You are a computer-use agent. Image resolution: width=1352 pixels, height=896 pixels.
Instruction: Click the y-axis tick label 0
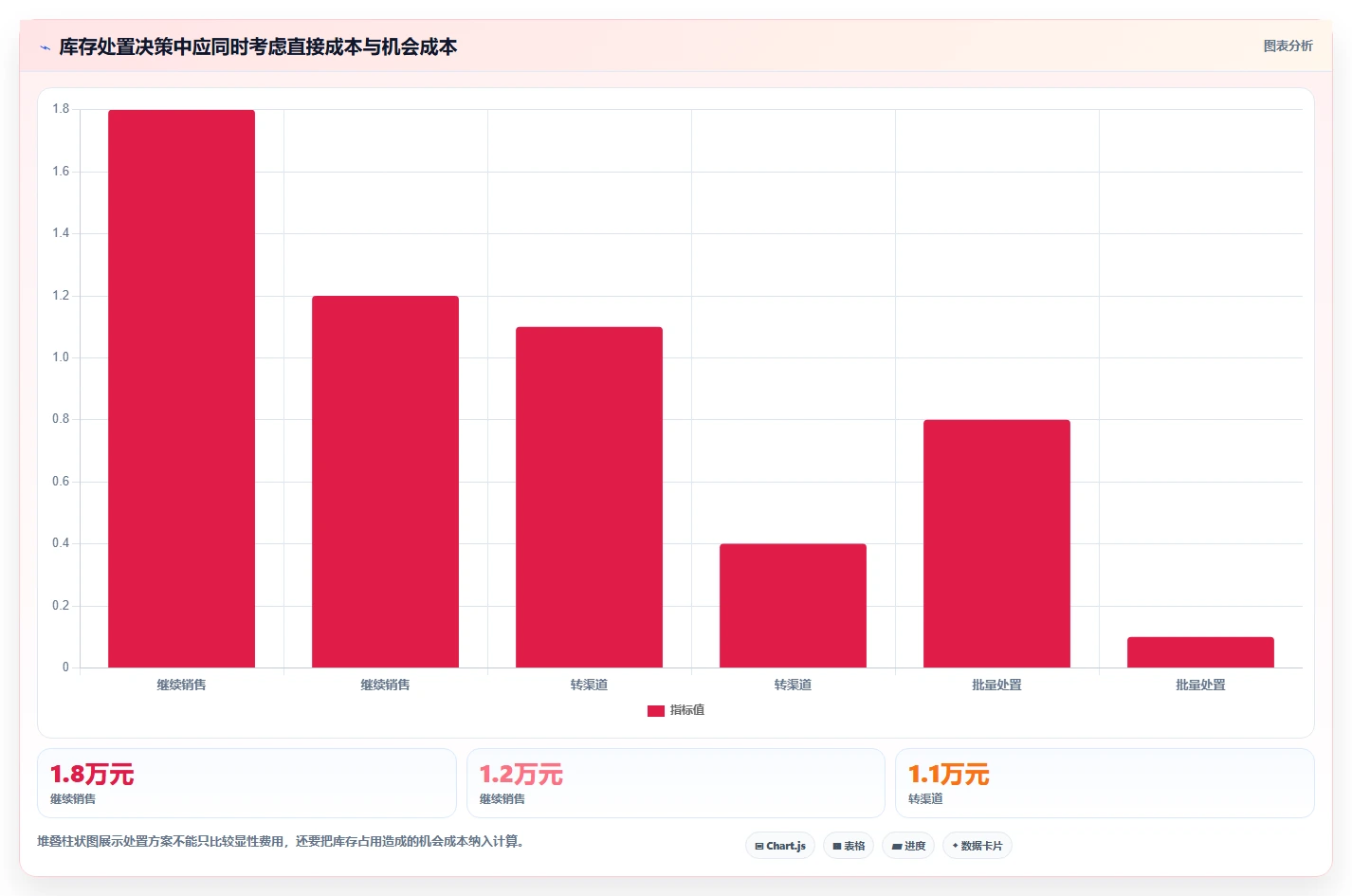pyautogui.click(x=65, y=667)
